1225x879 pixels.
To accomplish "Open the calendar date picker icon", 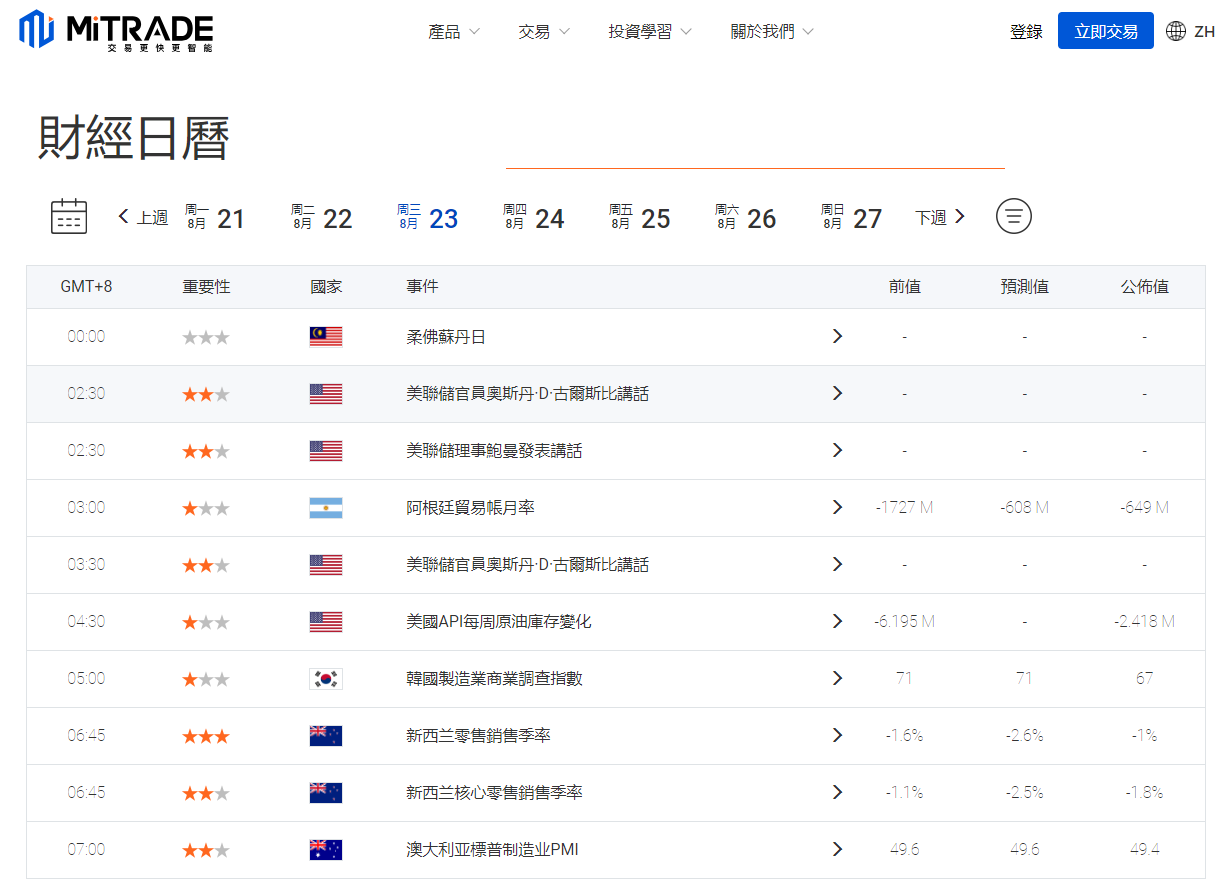I will tap(69, 216).
